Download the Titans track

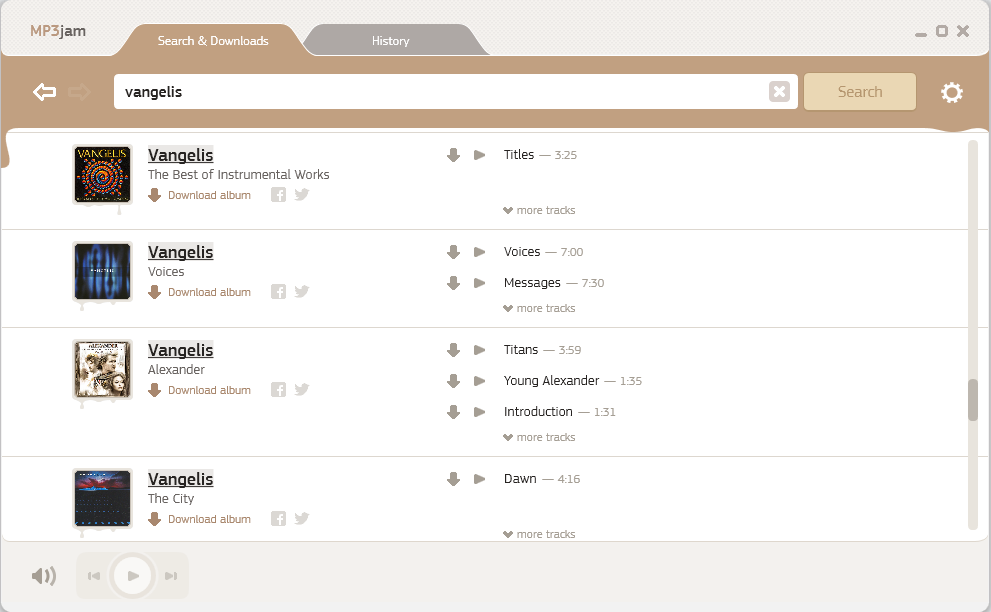click(453, 350)
